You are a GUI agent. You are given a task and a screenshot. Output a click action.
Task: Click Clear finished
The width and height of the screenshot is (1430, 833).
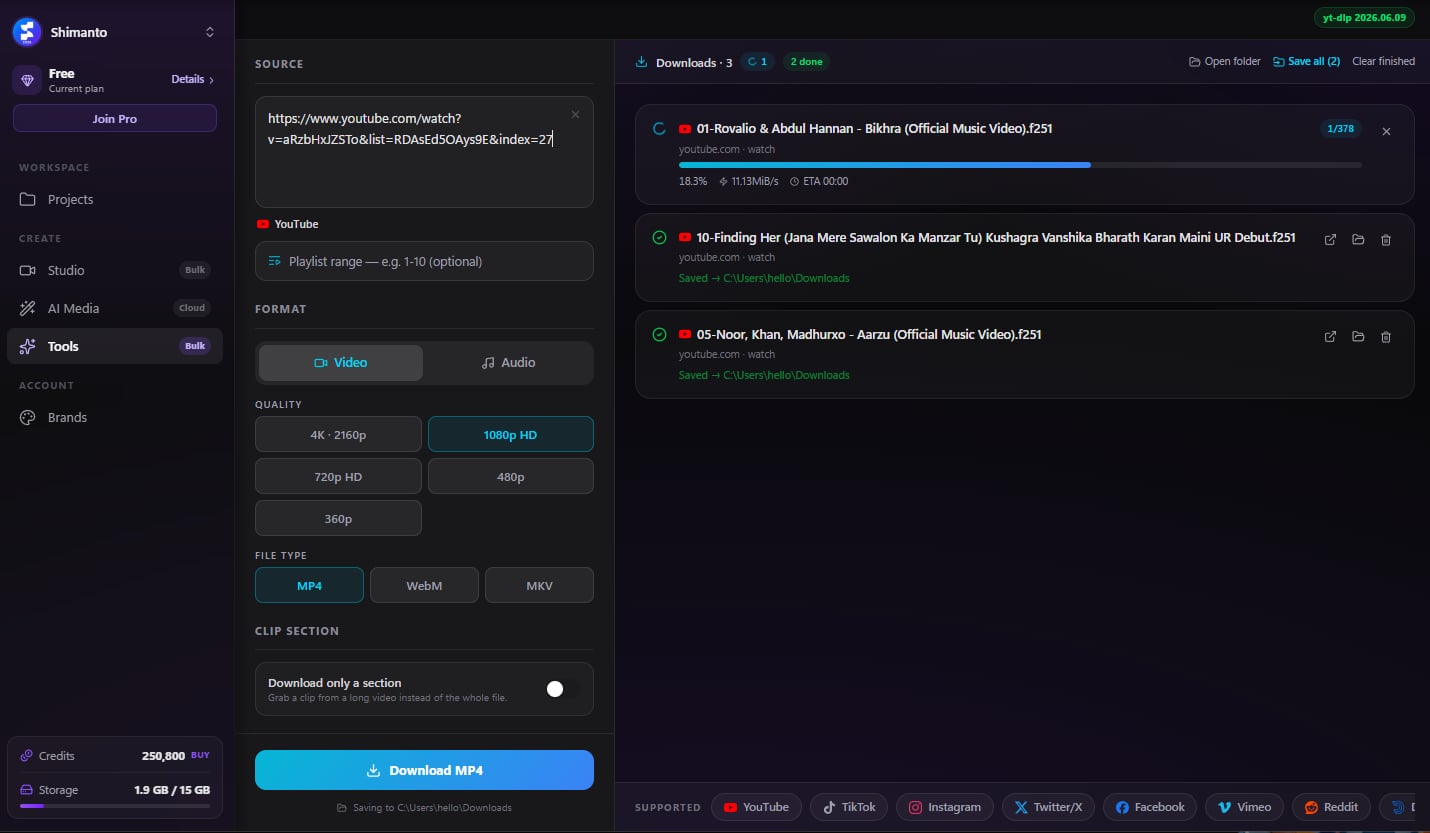pyautogui.click(x=1383, y=62)
